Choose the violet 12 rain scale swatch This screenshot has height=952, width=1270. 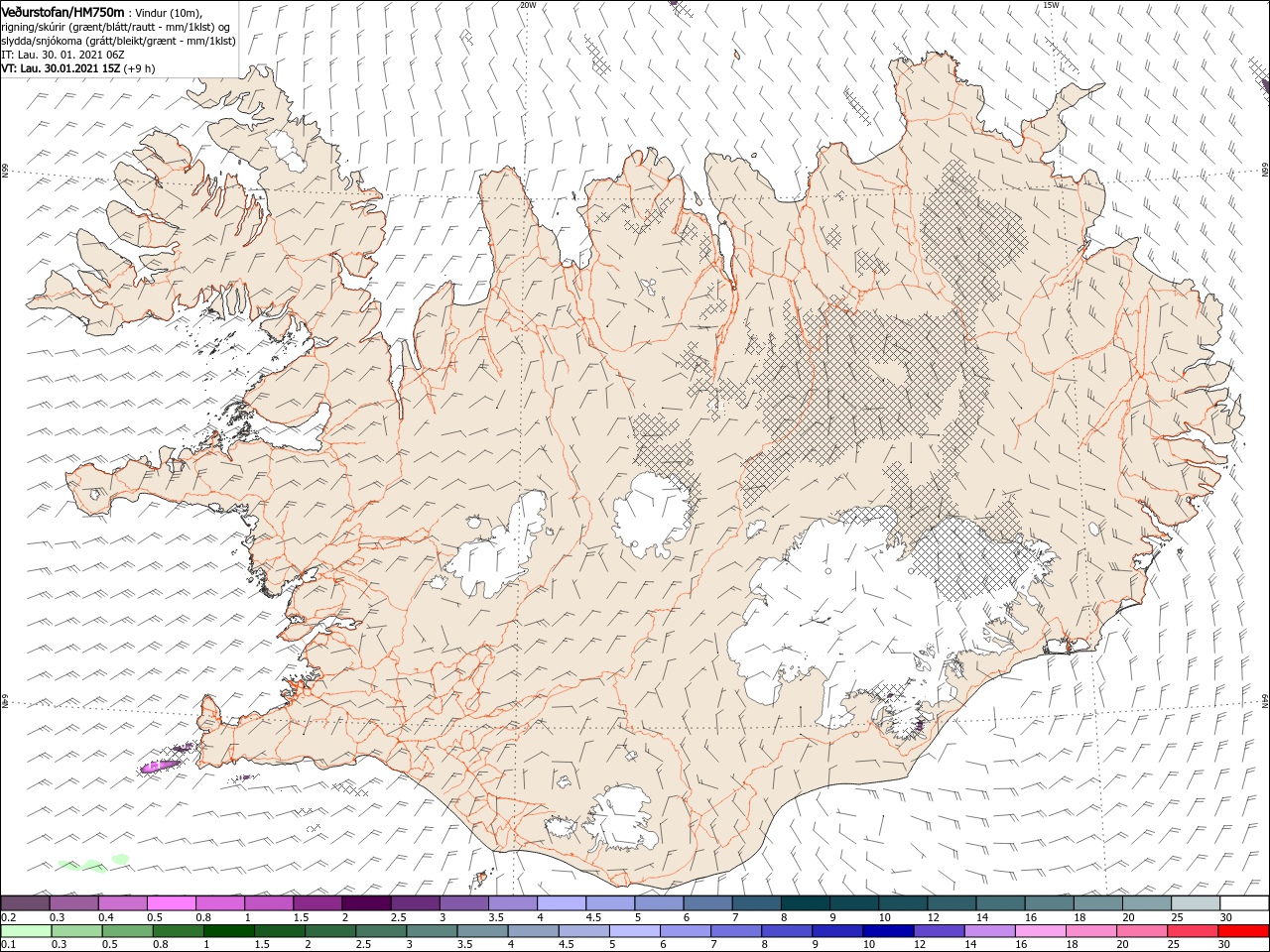click(938, 931)
